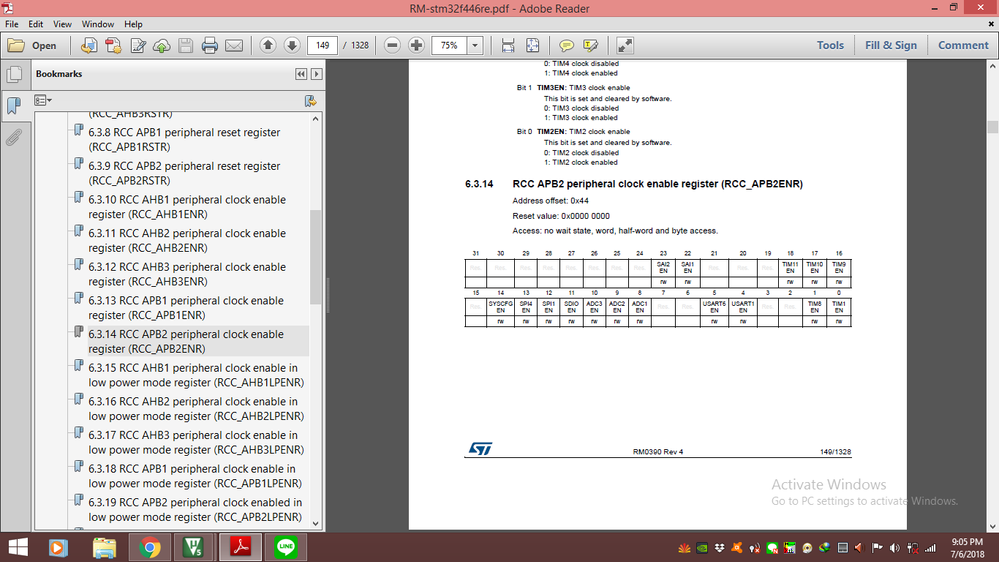Click the volume speaker tray icon
Viewport: 999px width, 562px height.
point(895,548)
